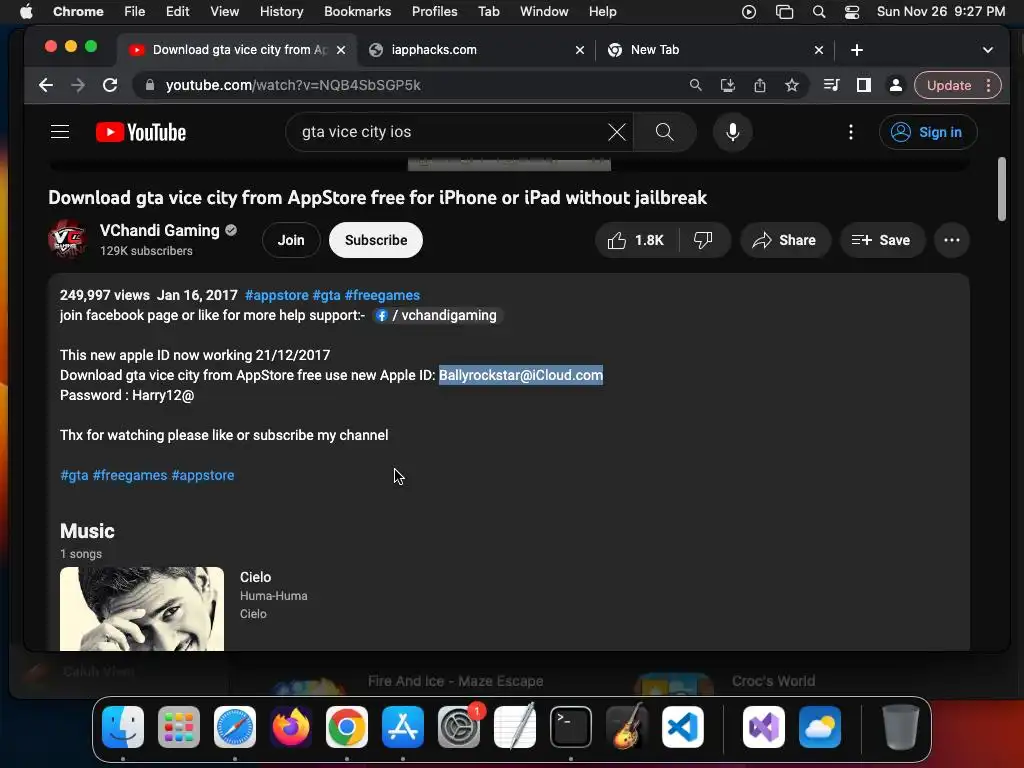This screenshot has height=768, width=1024.
Task: Sign in to YouTube
Action: 928,132
